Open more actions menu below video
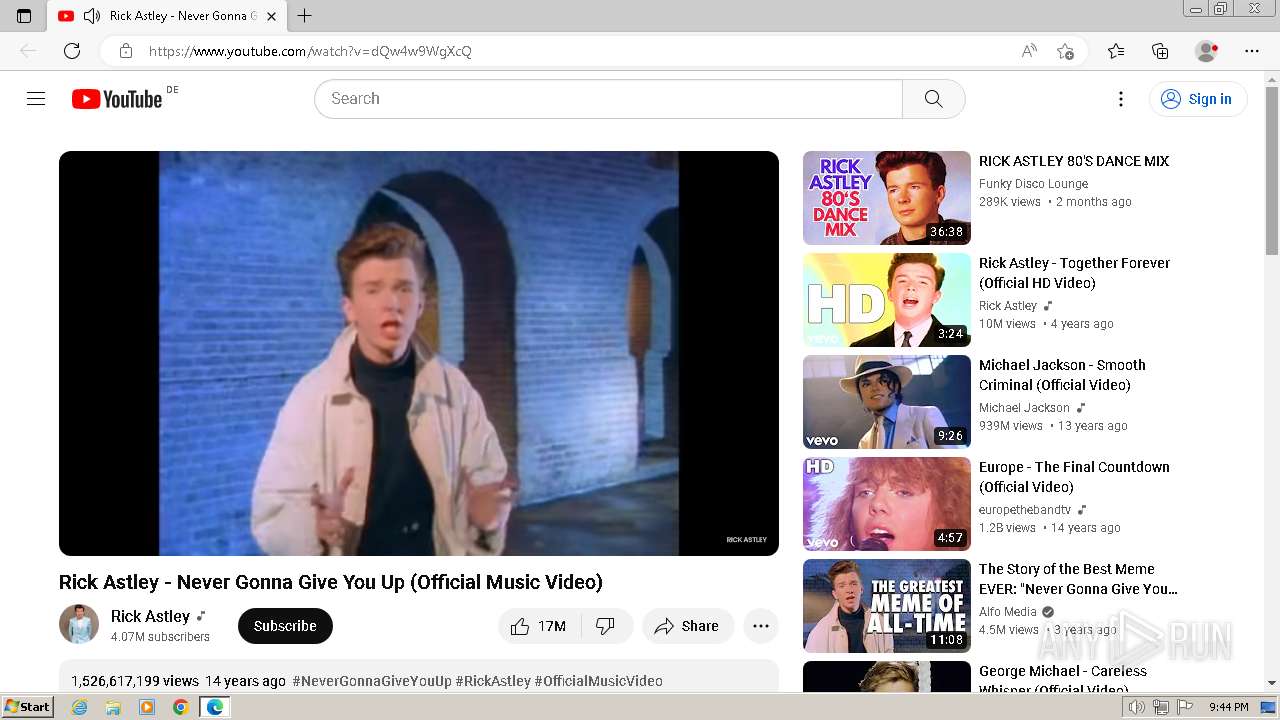The height and width of the screenshot is (720, 1280). pos(761,626)
